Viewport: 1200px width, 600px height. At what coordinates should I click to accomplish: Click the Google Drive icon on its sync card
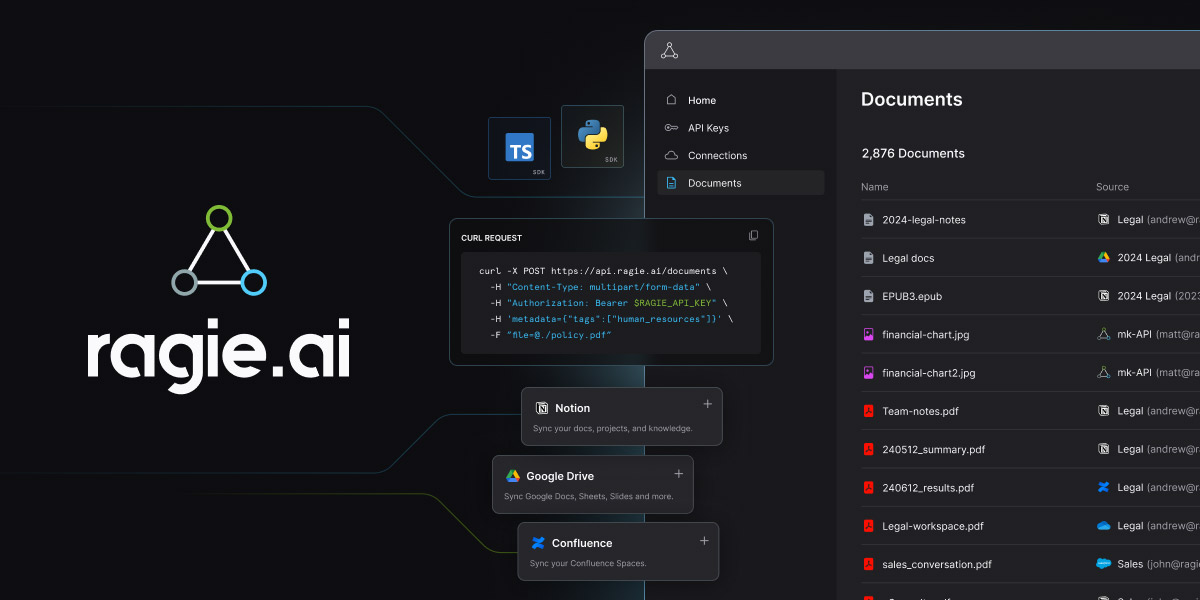(513, 475)
